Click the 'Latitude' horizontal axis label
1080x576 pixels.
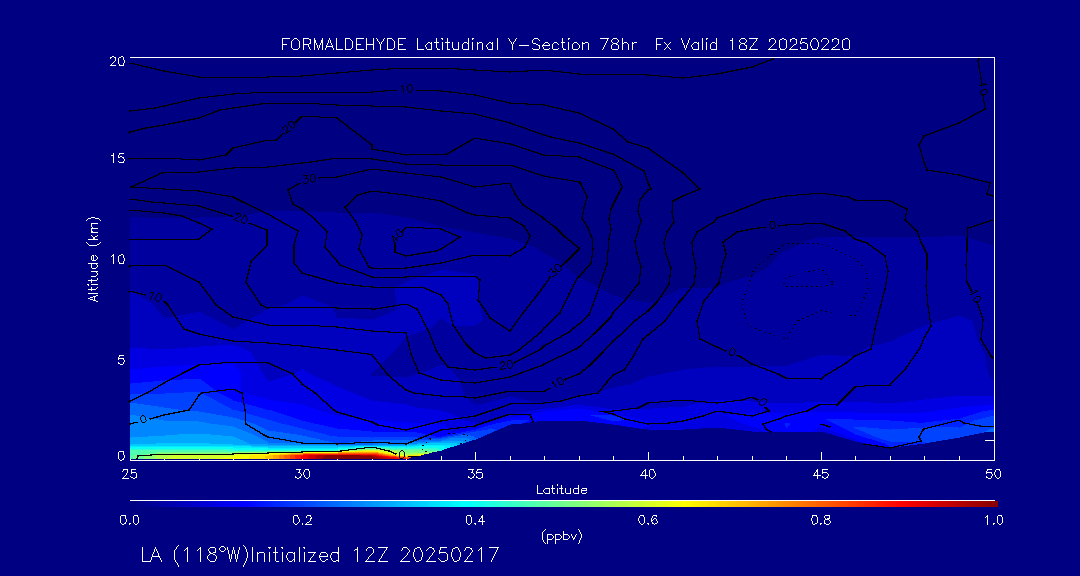(561, 490)
